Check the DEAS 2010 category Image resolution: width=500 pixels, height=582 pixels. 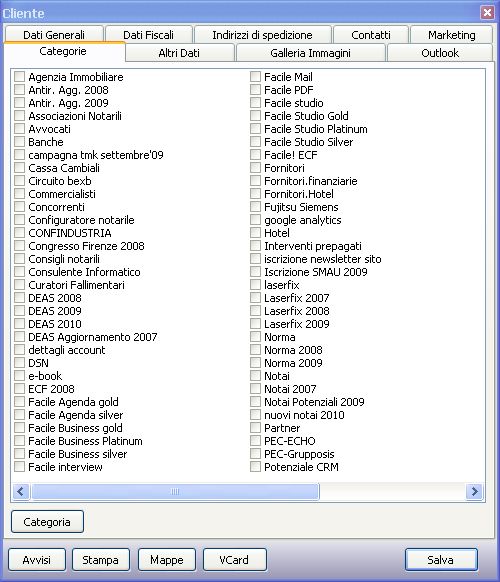click(19, 324)
